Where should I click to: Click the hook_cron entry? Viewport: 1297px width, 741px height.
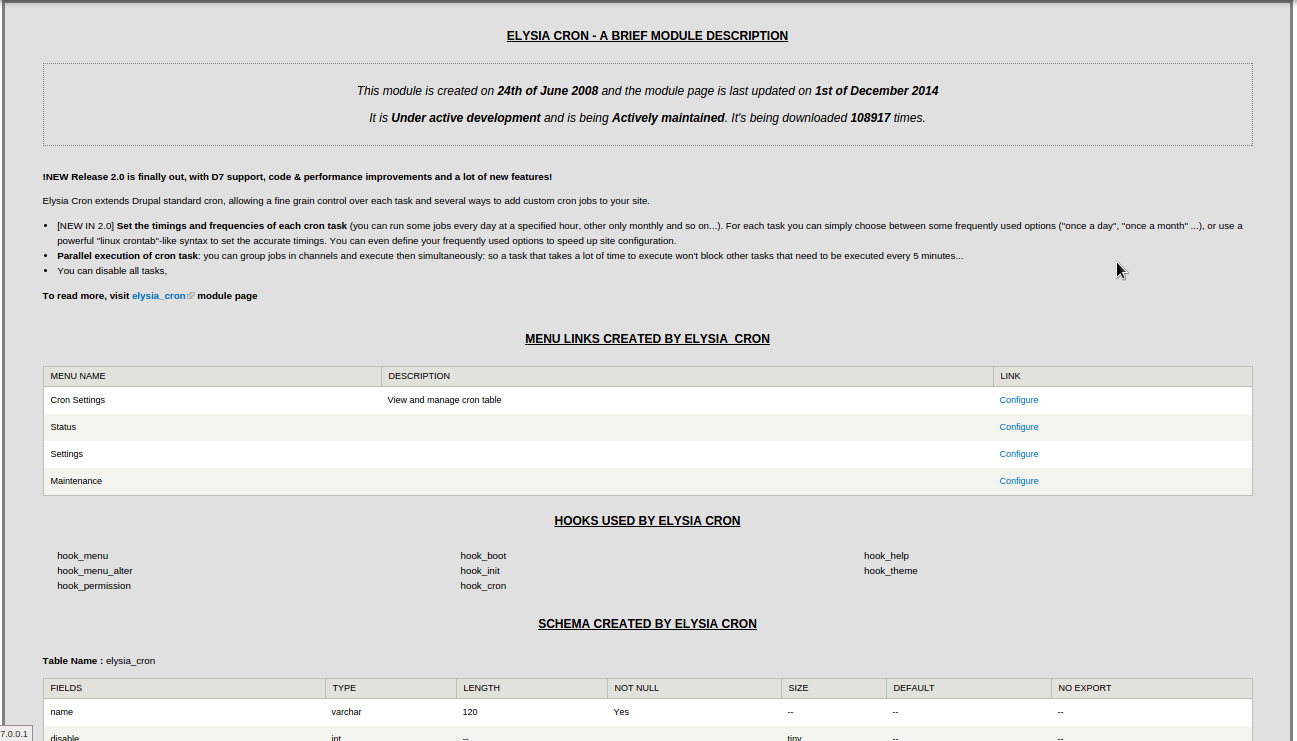483,586
